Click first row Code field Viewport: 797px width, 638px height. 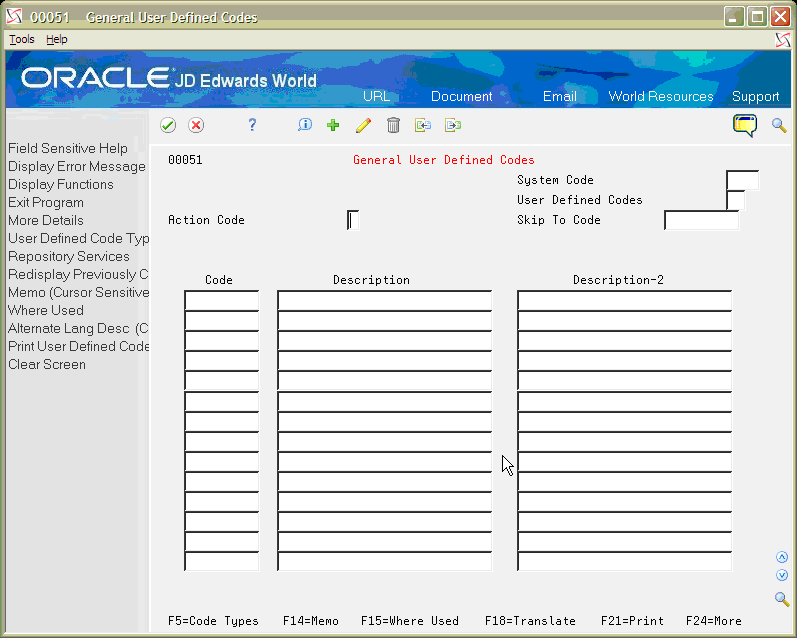coord(222,300)
